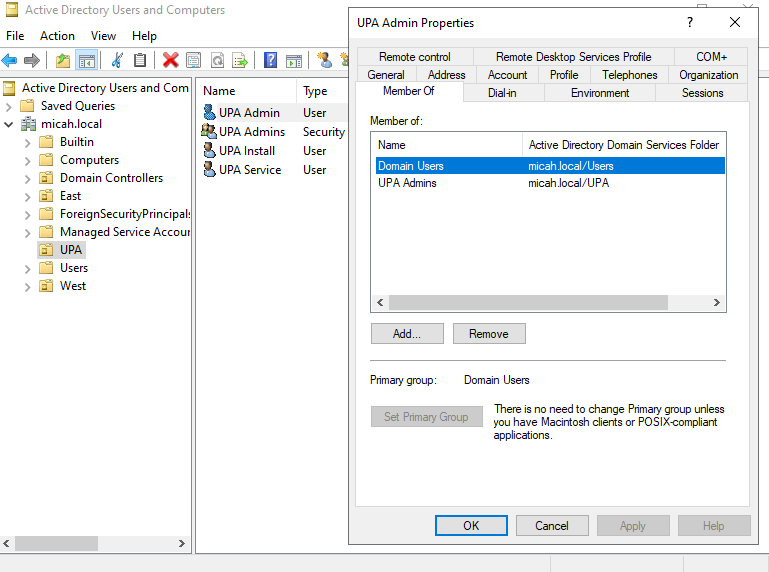Expand the Domain Controllers tree node
The height and width of the screenshot is (572, 769).
coord(28,178)
